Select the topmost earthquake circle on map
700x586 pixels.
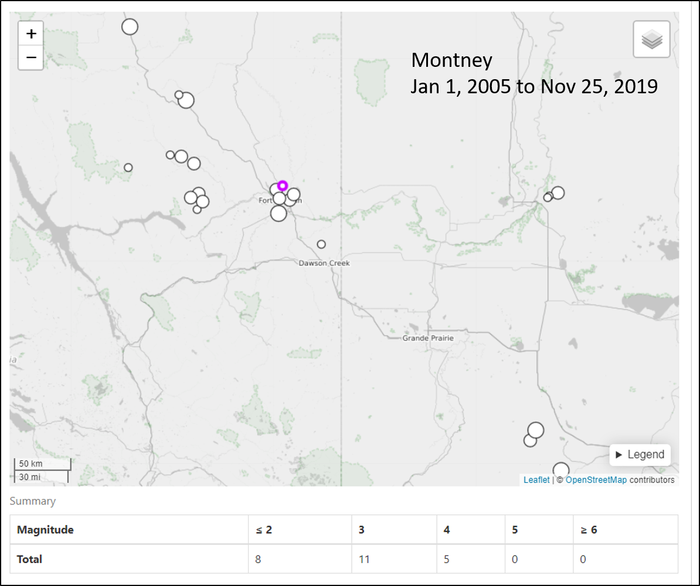(129, 26)
